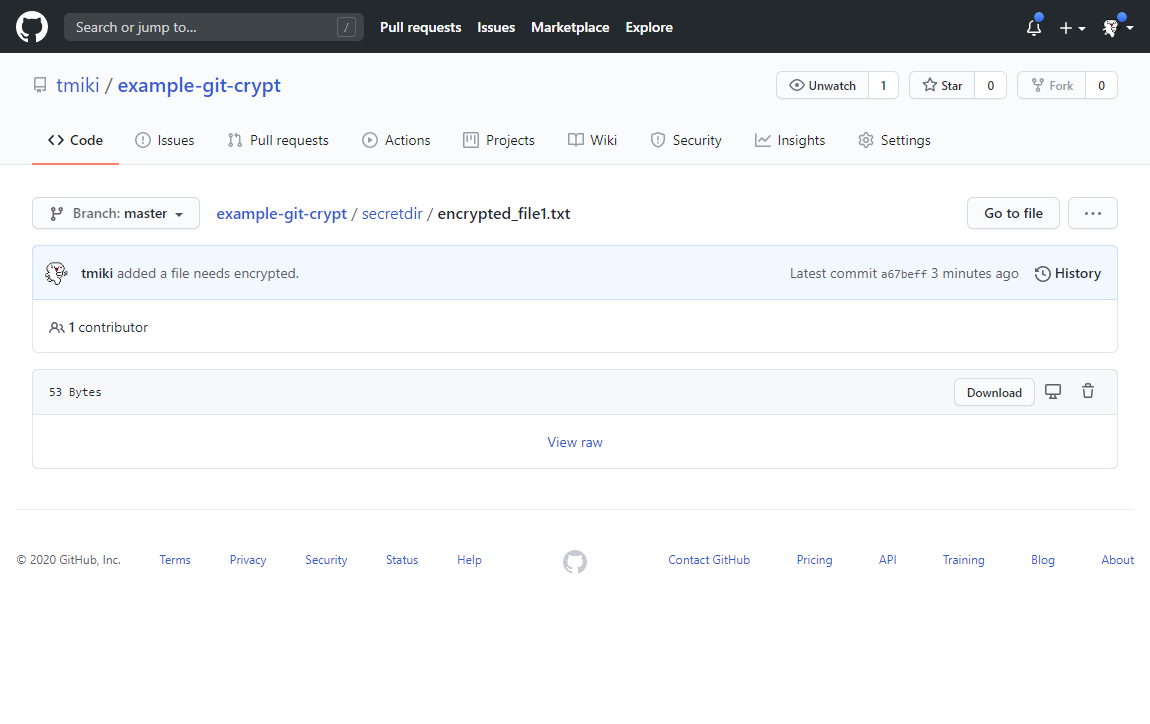Open API in the footer

[x=887, y=560]
